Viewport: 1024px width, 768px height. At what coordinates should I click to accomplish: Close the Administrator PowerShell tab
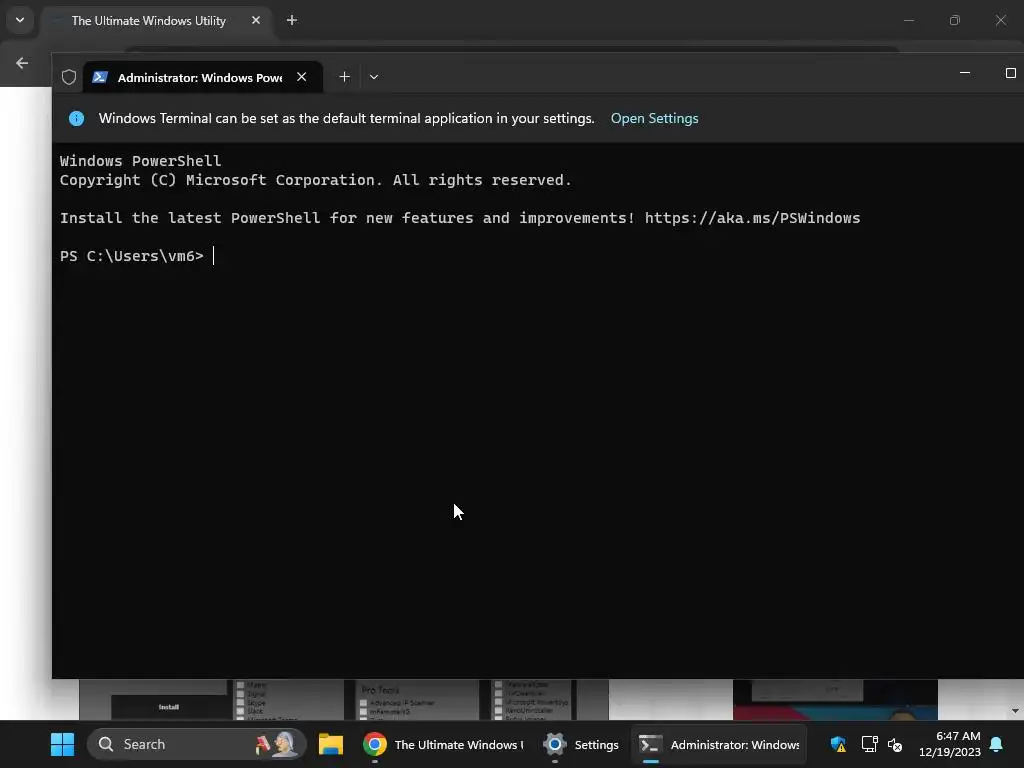point(302,77)
